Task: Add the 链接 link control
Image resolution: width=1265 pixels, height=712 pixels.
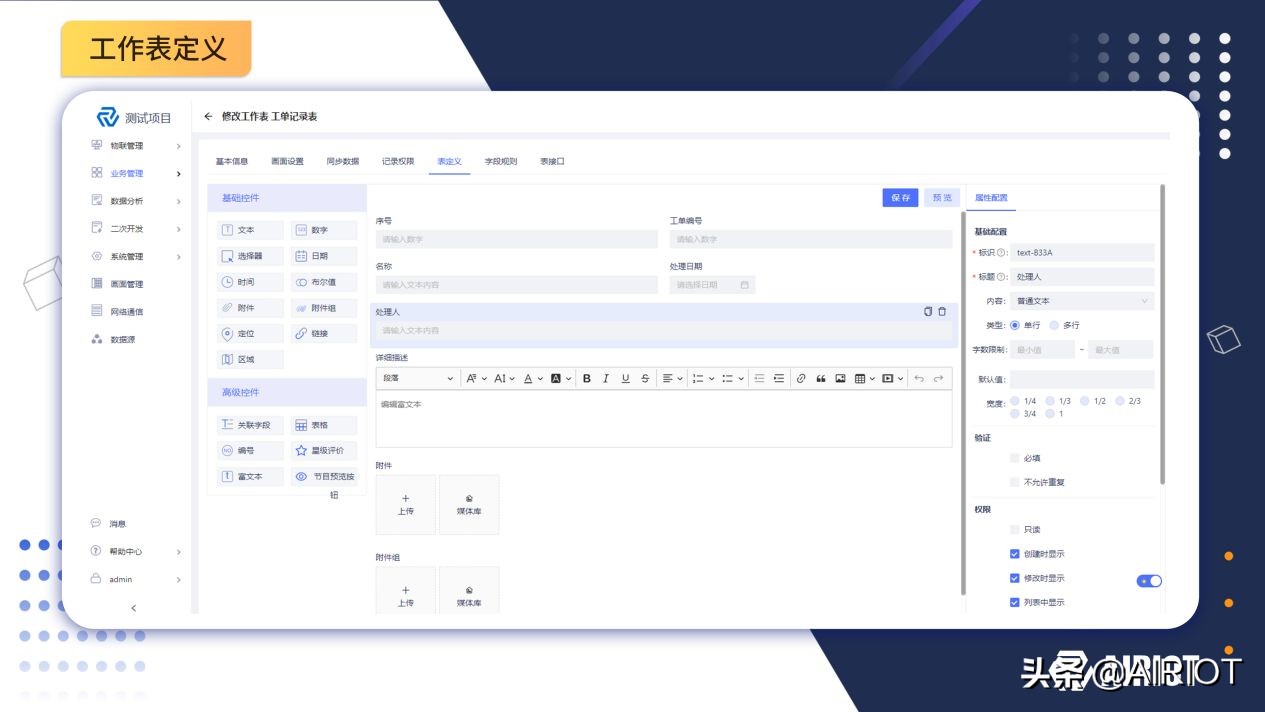Action: point(324,334)
